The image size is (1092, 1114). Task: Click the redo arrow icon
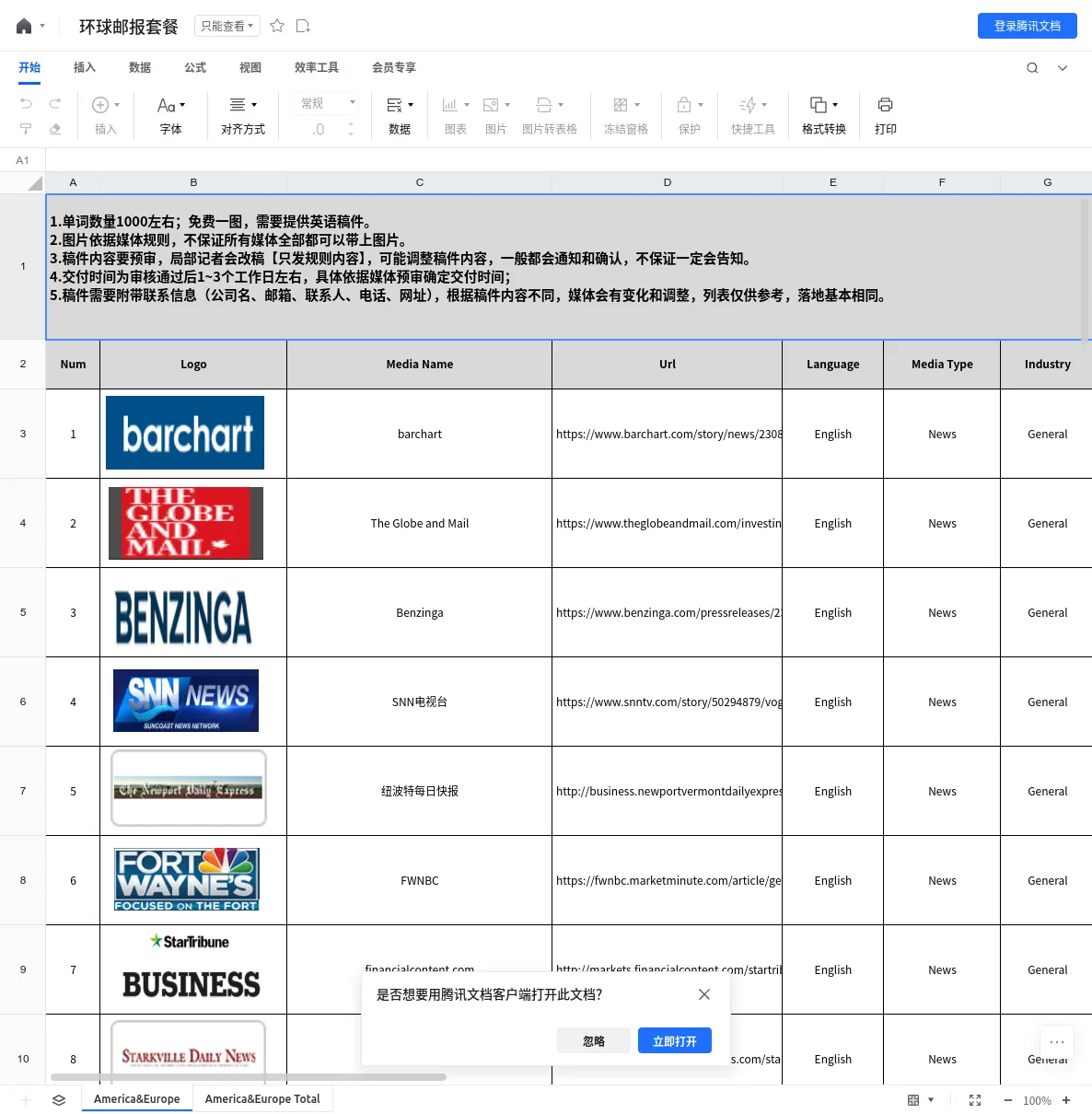pos(55,103)
